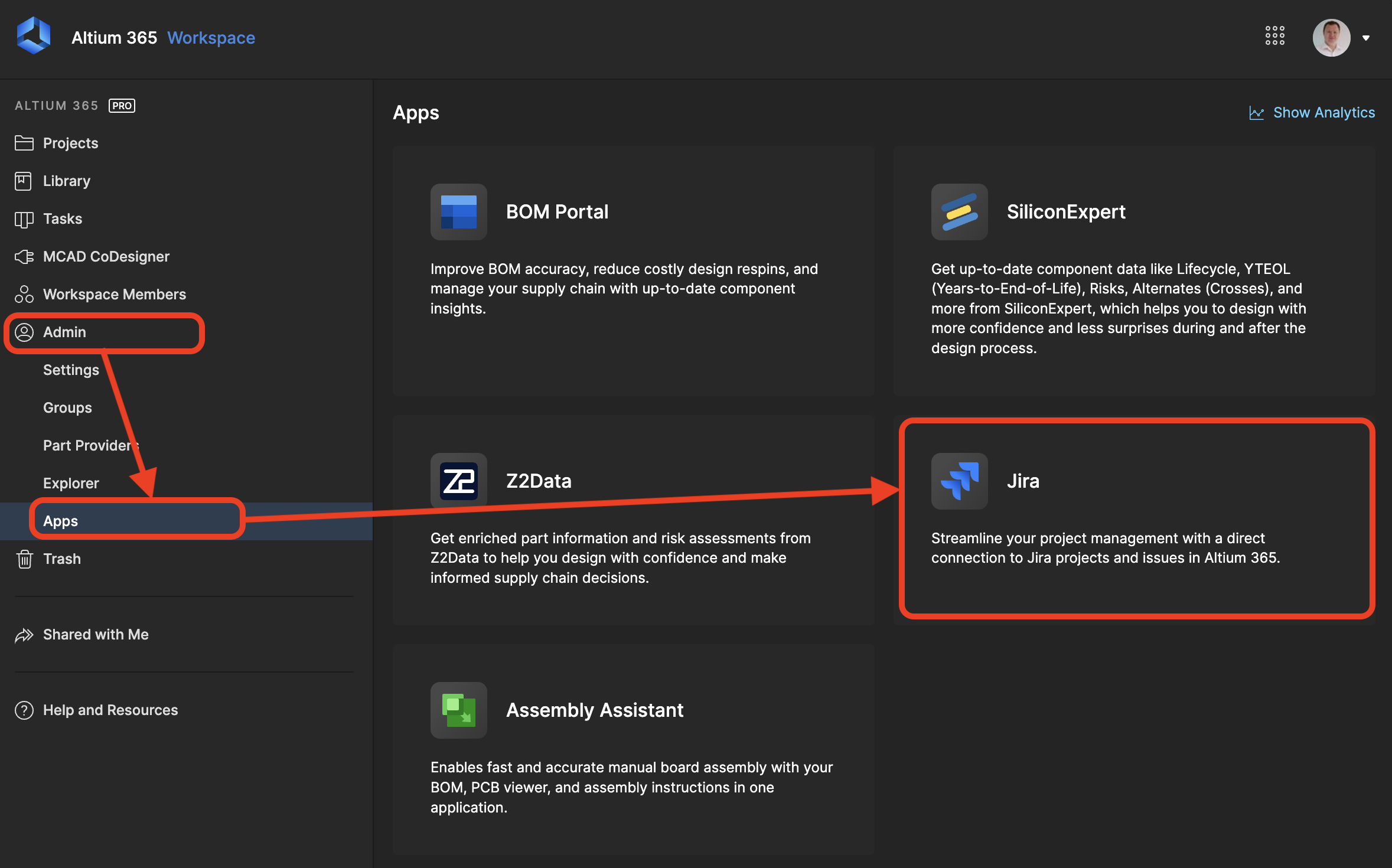Click the Altium 365 logo icon

click(34, 37)
